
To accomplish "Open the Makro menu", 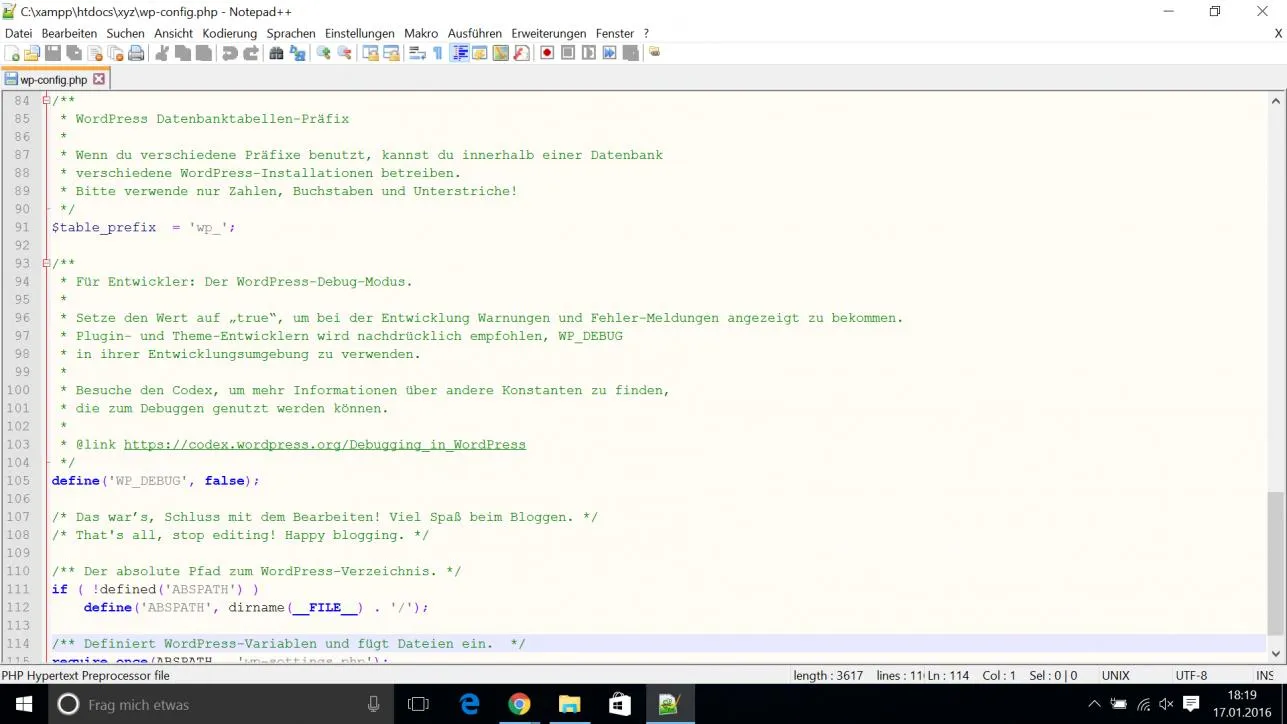I will click(421, 33).
